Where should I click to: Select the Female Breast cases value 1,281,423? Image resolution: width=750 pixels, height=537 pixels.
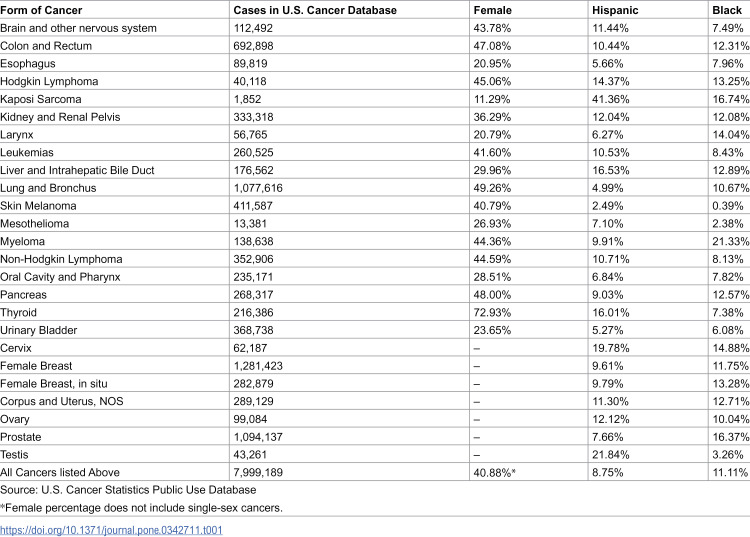click(x=258, y=366)
